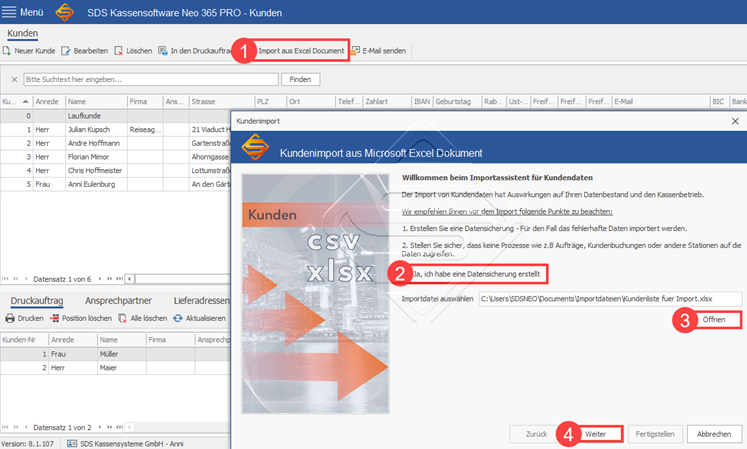Screen dimensions: 747x449
Task: Click the PLZ column header
Action: (x=271, y=102)
